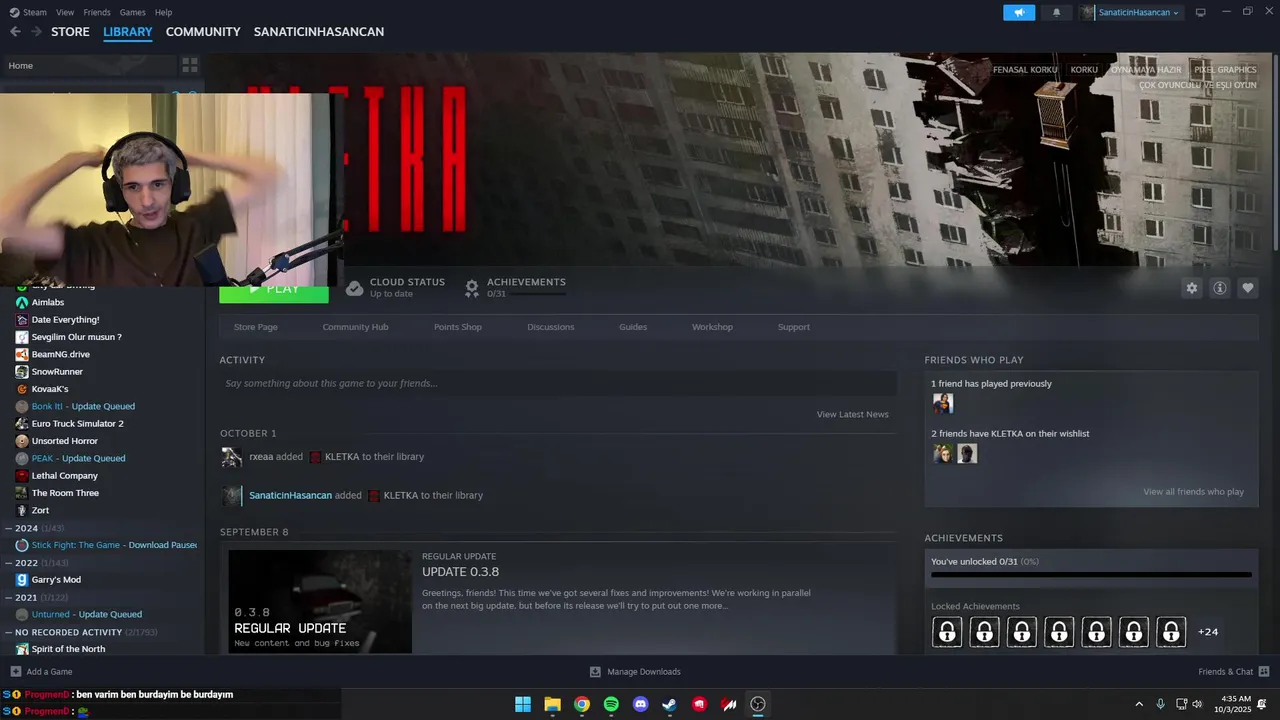Collapse the NO RECORDED ACTIVITY group

click(9, 632)
